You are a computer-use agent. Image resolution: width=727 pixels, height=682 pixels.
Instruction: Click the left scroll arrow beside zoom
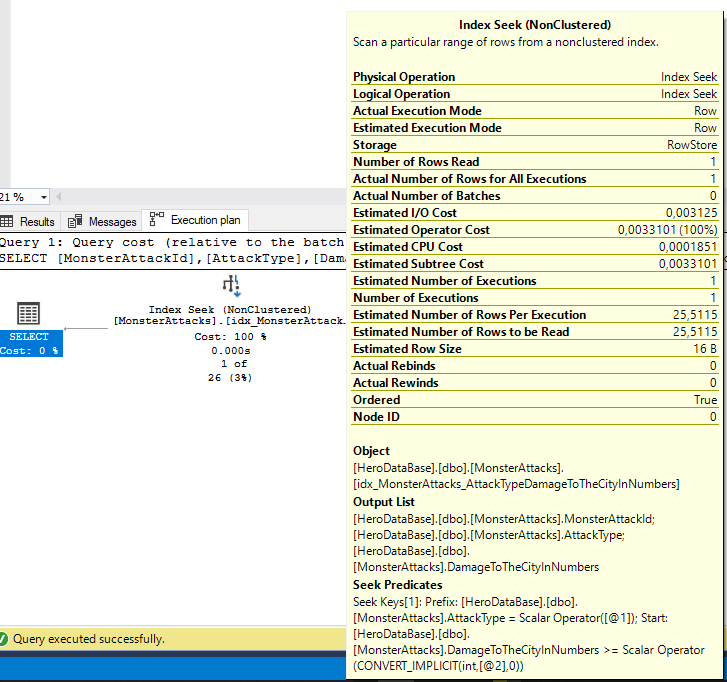click(x=58, y=197)
